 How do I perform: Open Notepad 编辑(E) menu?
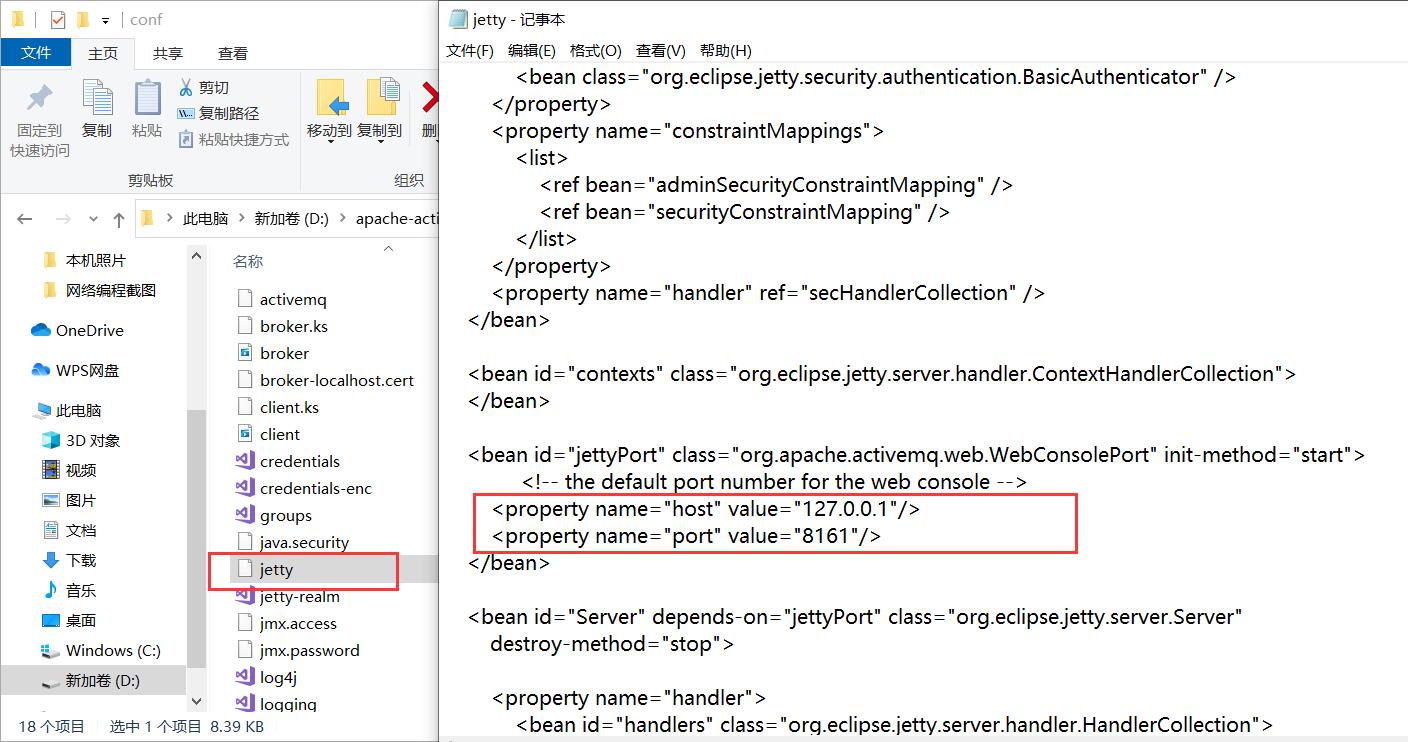click(x=532, y=50)
